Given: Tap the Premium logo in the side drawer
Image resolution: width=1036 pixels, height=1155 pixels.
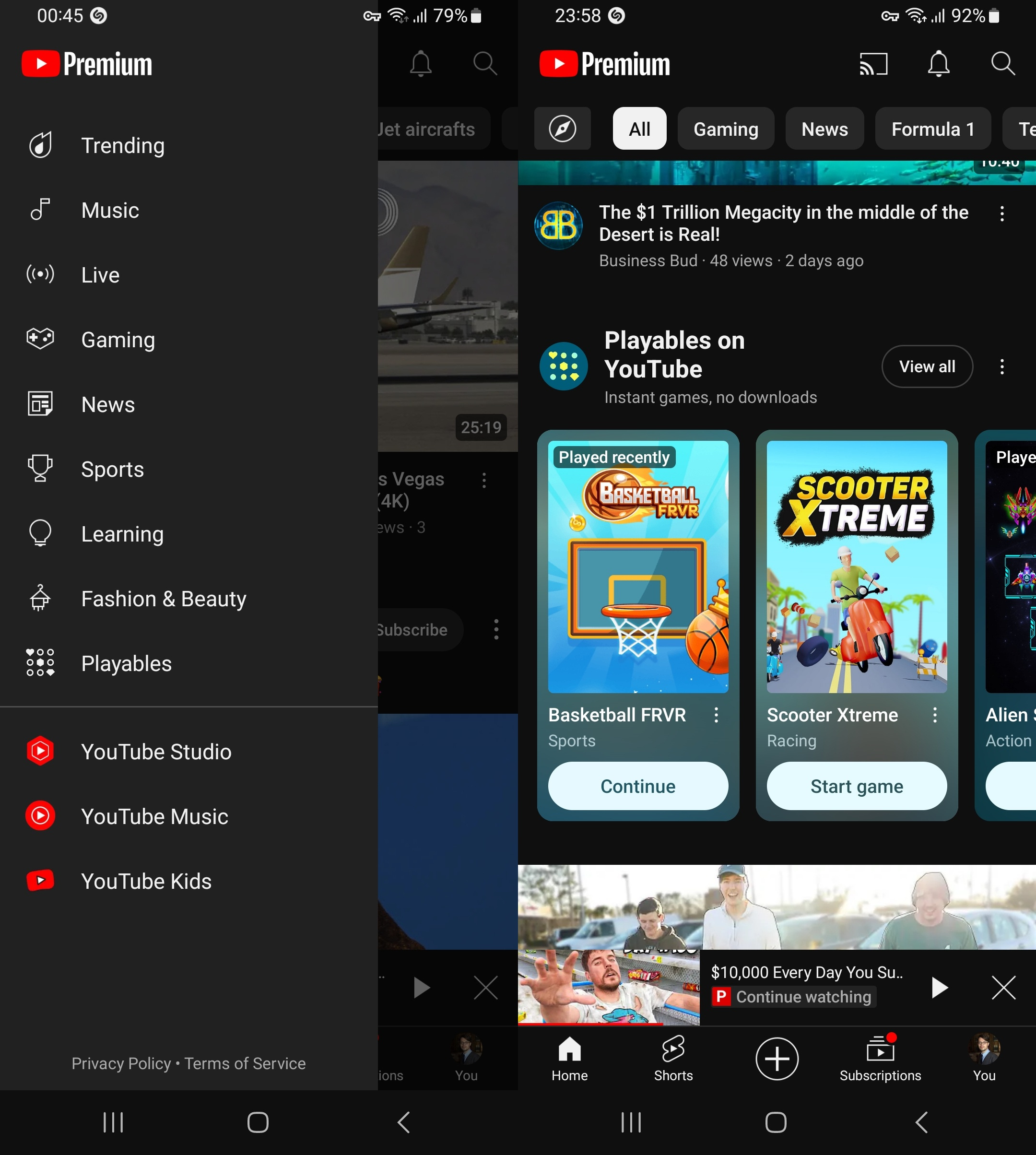Looking at the screenshot, I should pyautogui.click(x=87, y=64).
